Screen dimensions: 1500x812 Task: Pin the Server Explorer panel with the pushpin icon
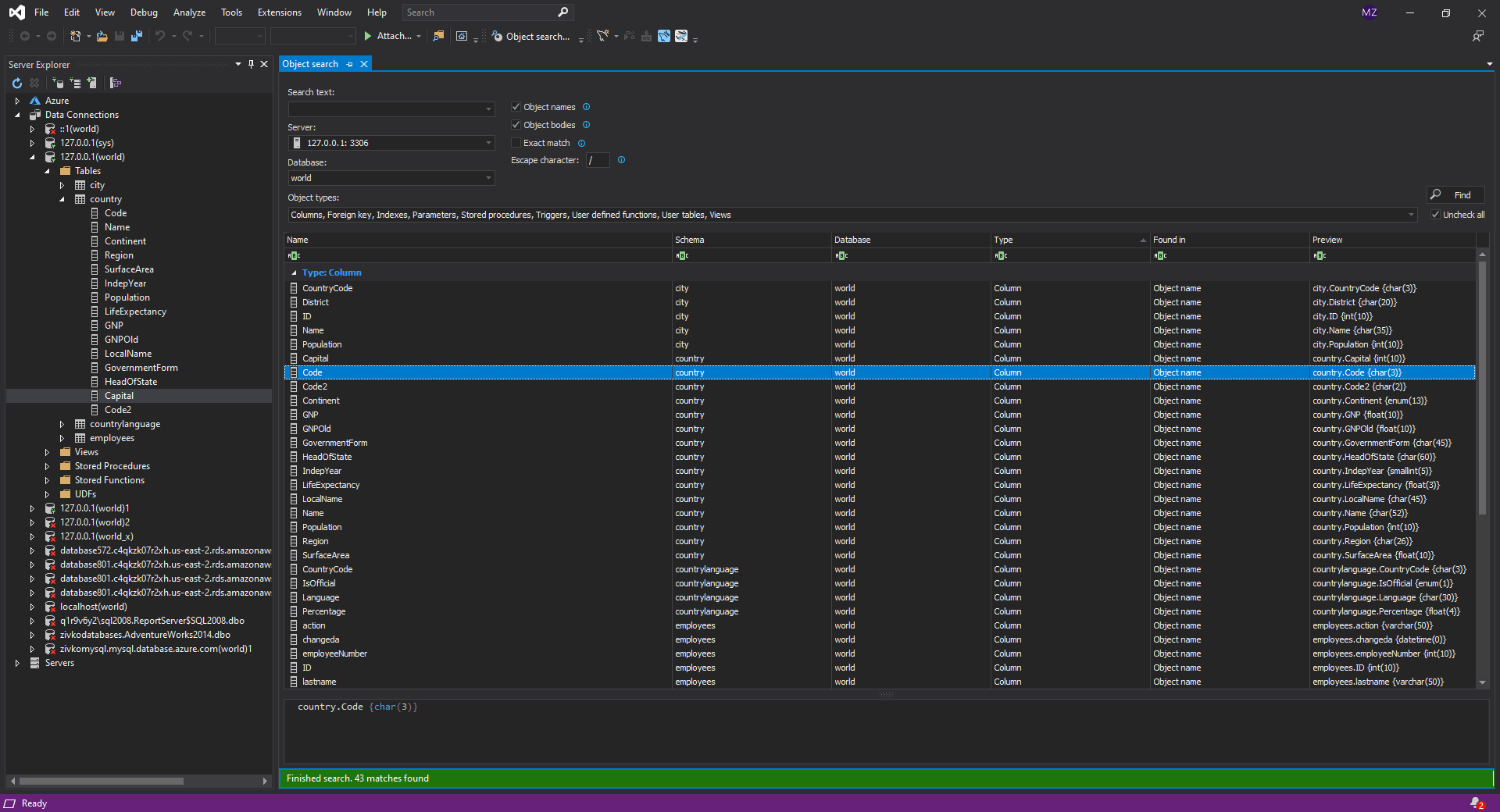[251, 64]
